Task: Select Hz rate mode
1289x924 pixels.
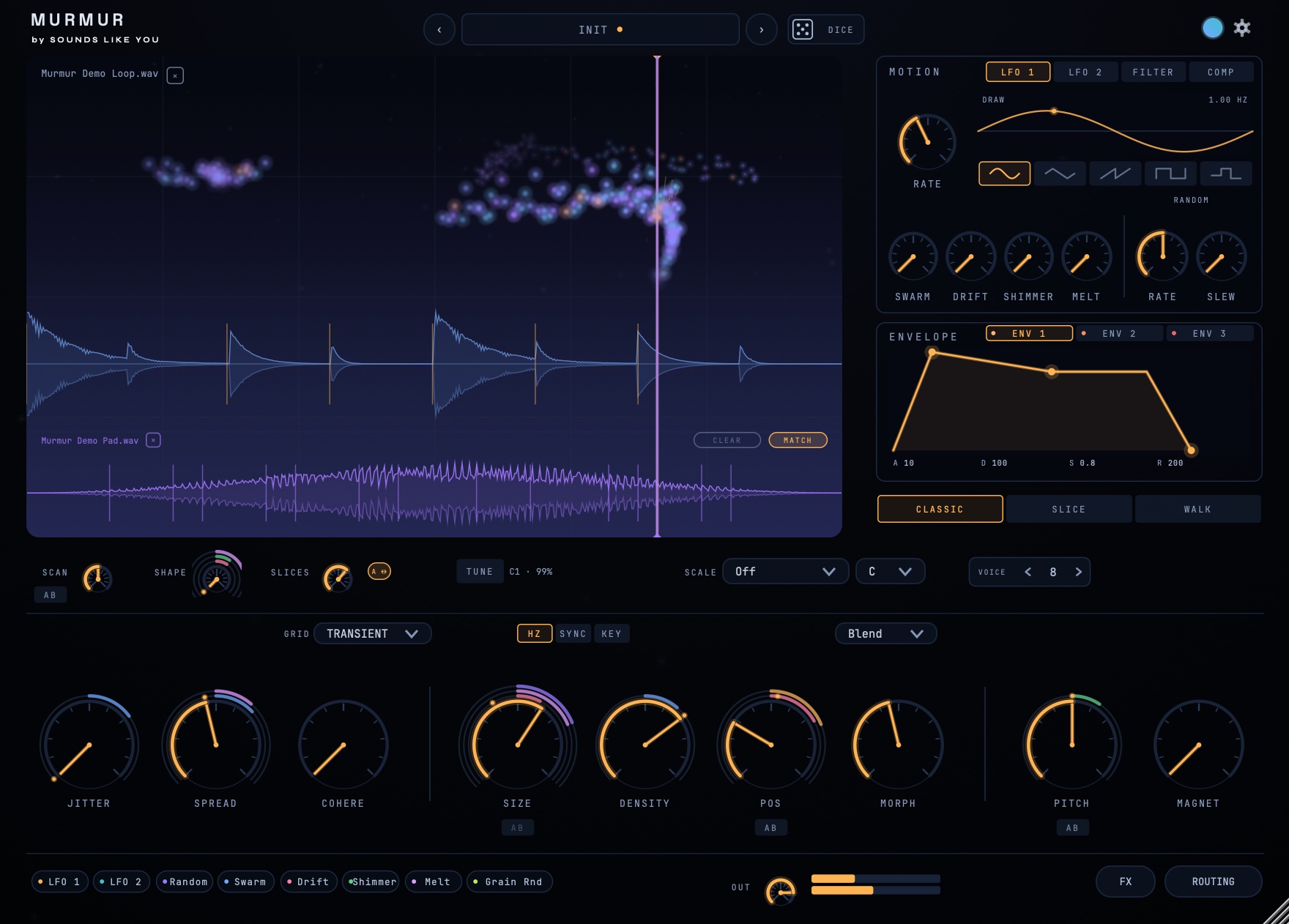Action: click(535, 633)
